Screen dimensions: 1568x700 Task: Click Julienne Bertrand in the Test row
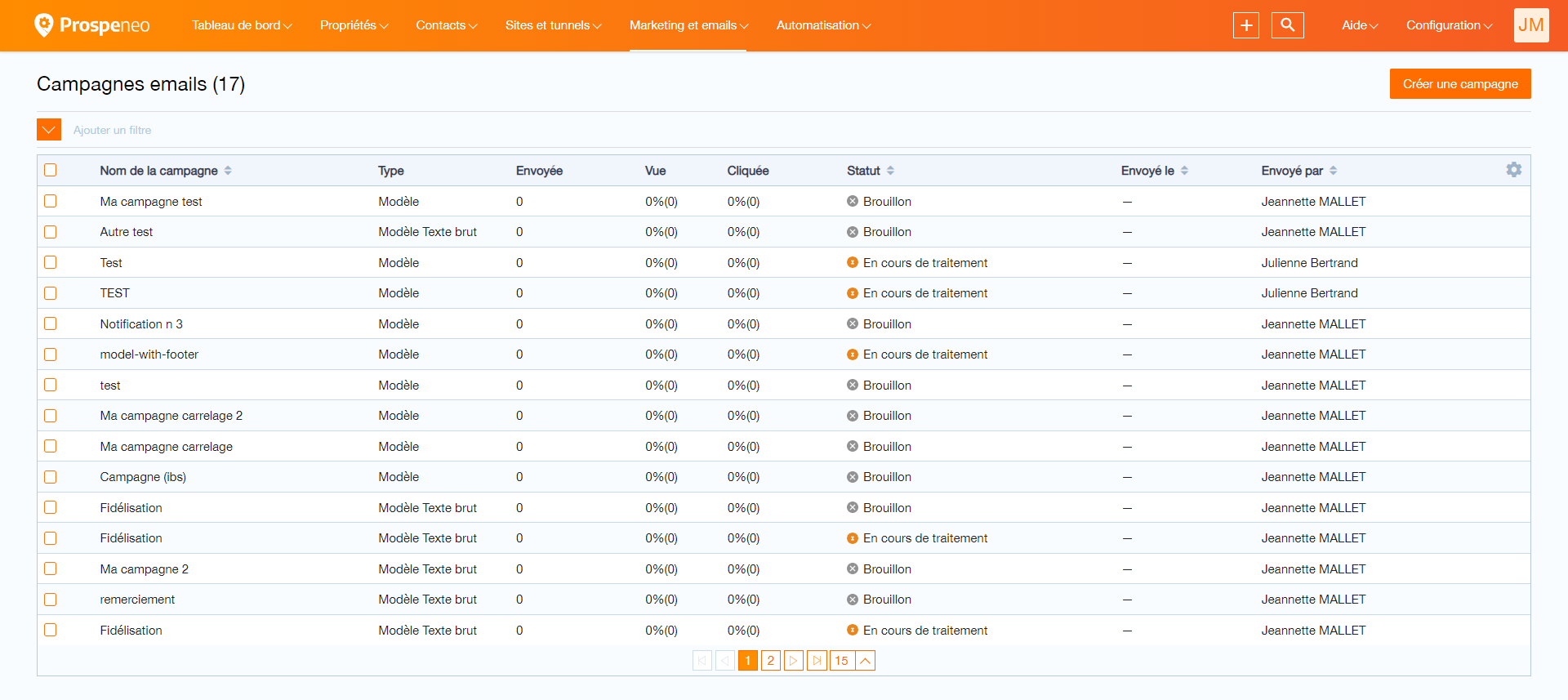coord(1309,263)
